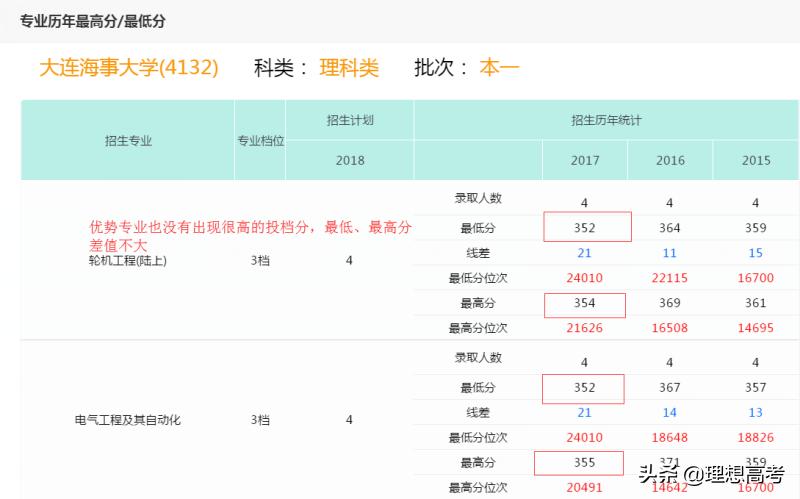Click 最低分 label for 电气工程及其自动化
This screenshot has width=800, height=499.
click(x=478, y=388)
